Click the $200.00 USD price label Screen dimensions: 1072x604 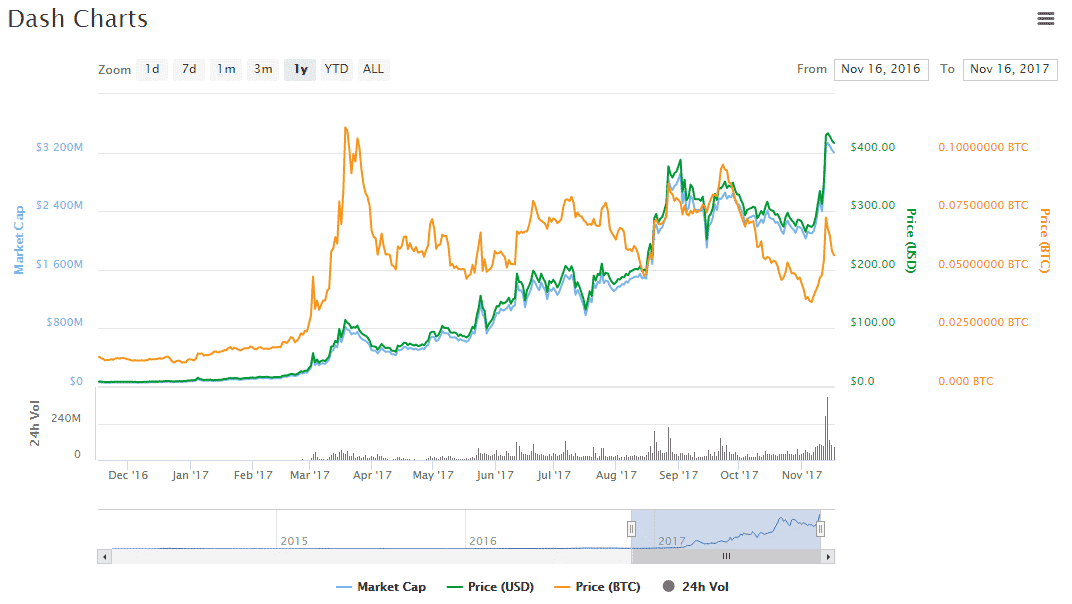pyautogui.click(x=872, y=264)
